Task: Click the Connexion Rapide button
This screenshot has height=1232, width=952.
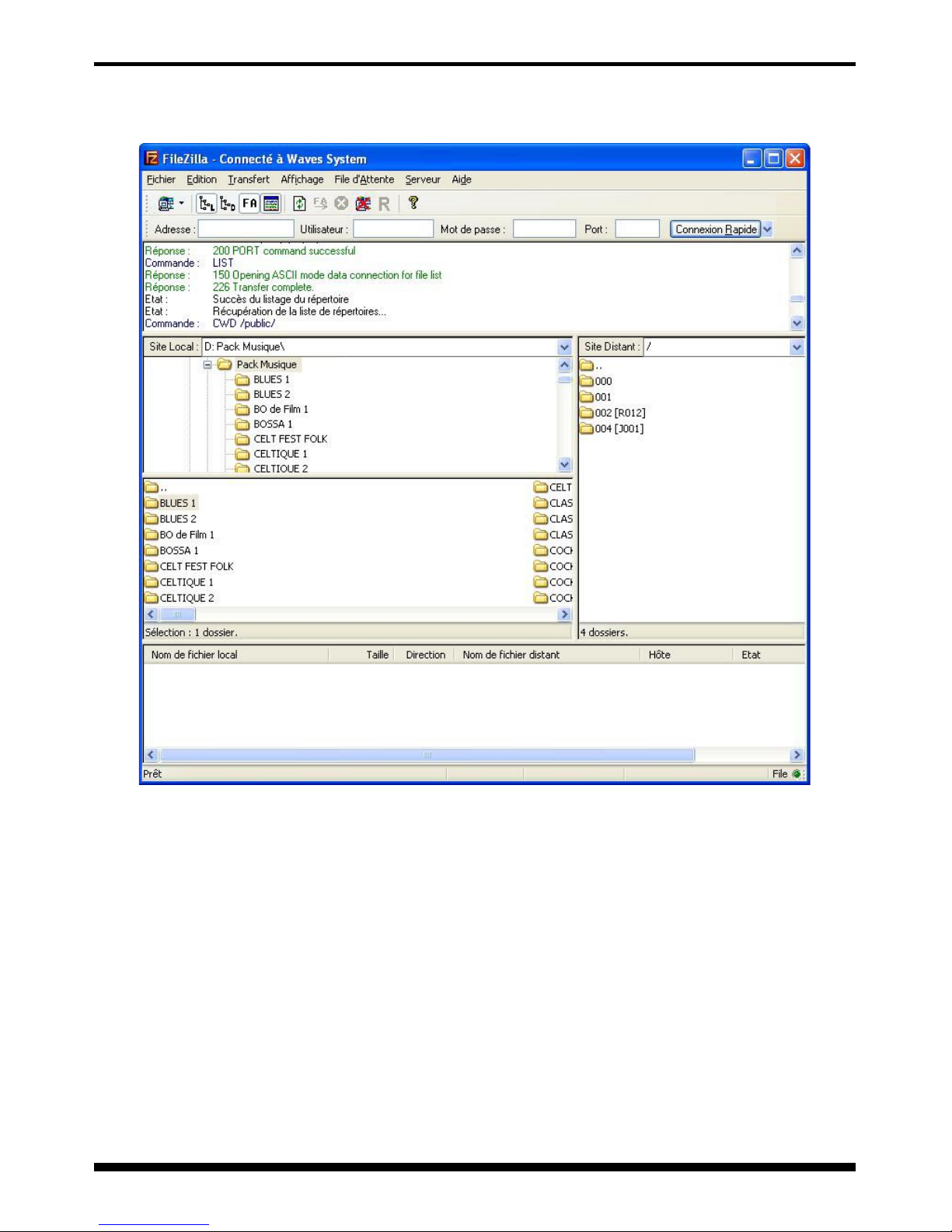Action: [x=716, y=229]
